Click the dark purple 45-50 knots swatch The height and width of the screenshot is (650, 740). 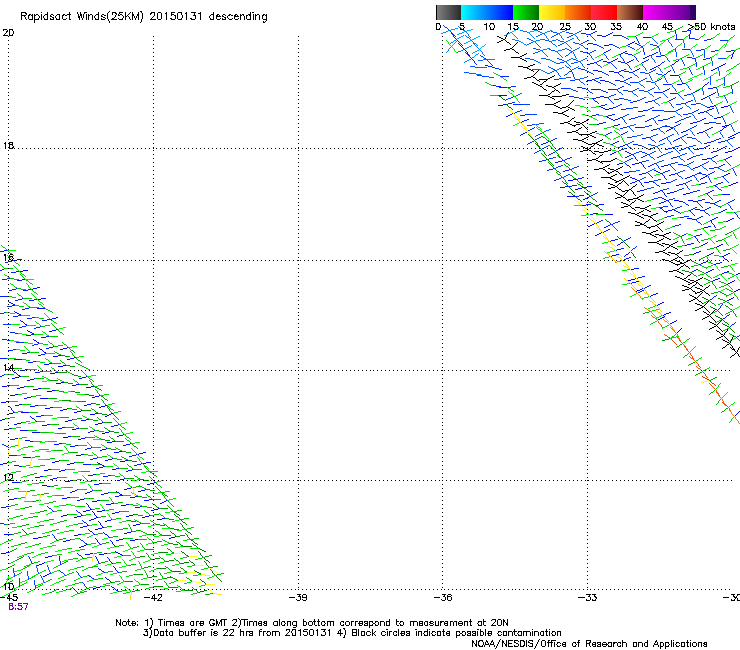coord(682,12)
